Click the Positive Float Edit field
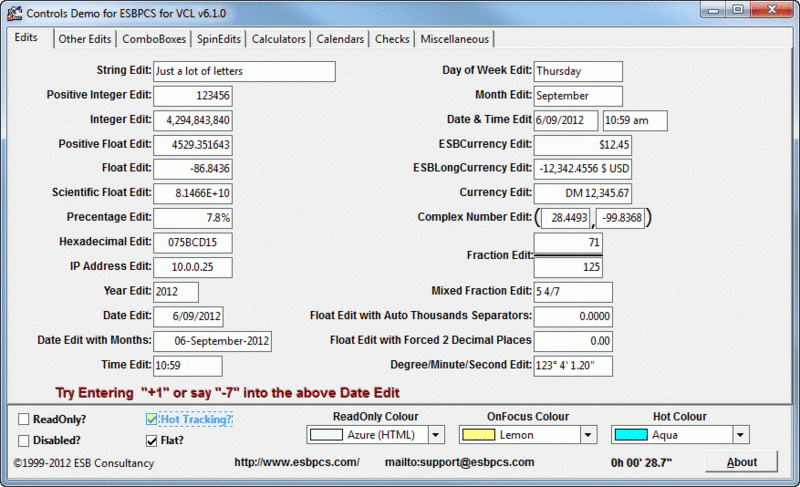This screenshot has width=800, height=487. click(193, 145)
